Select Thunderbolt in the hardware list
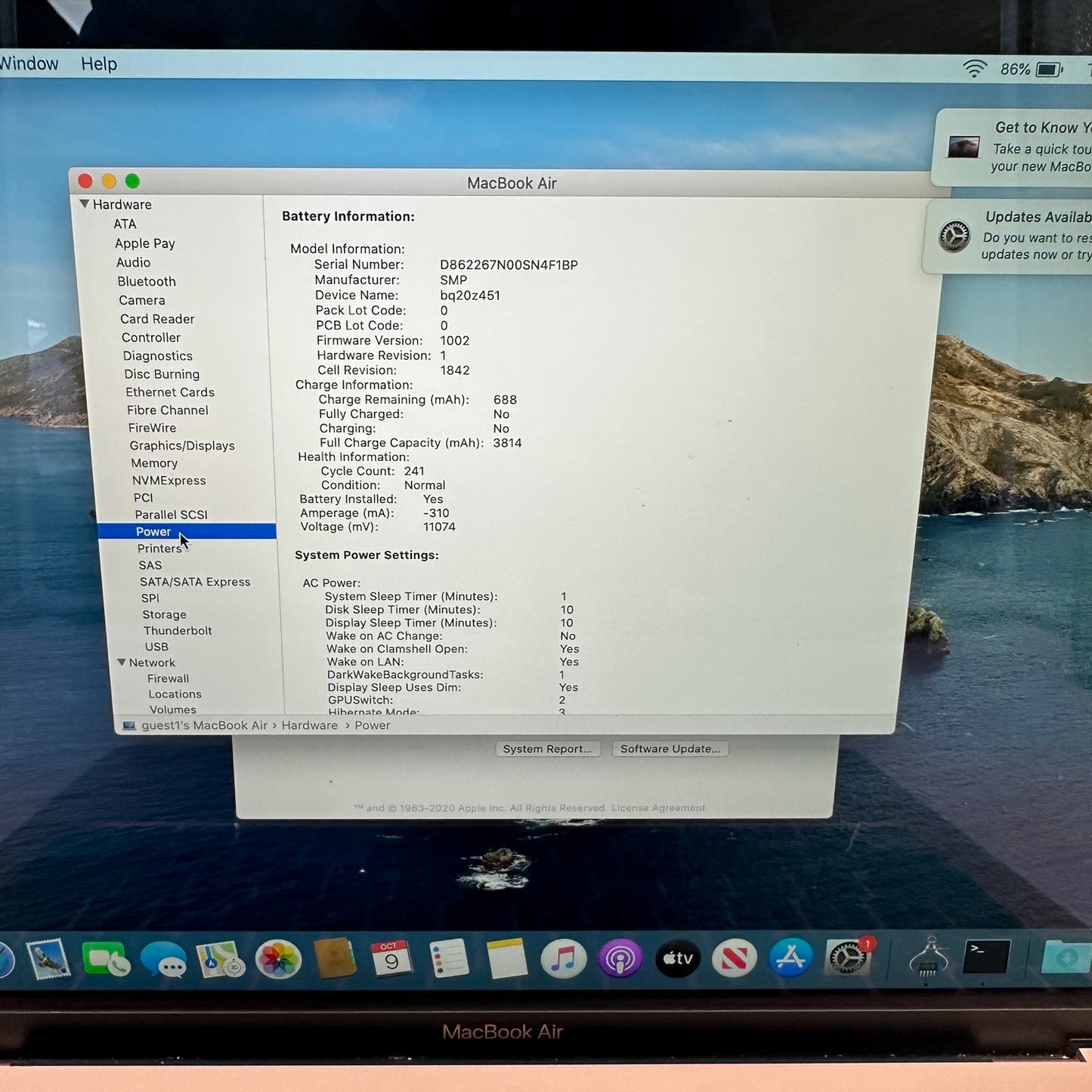 pyautogui.click(x=178, y=630)
